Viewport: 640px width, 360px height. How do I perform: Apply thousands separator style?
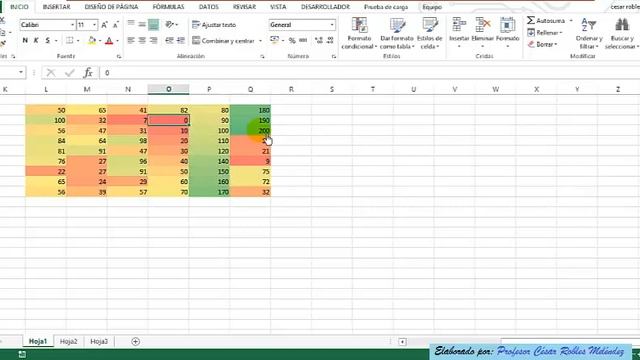pos(303,40)
